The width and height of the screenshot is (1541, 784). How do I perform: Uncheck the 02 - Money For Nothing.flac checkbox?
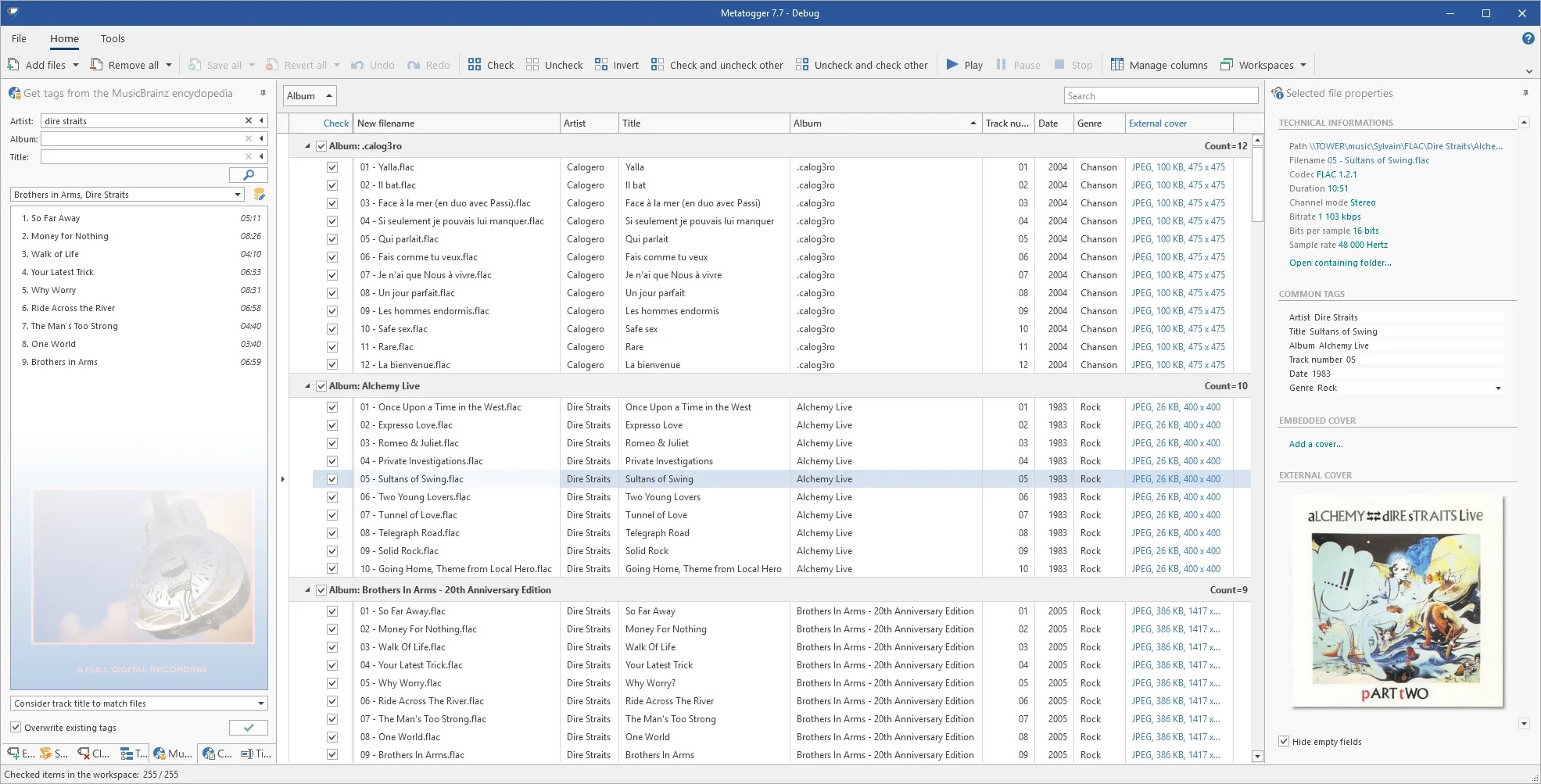coord(332,629)
